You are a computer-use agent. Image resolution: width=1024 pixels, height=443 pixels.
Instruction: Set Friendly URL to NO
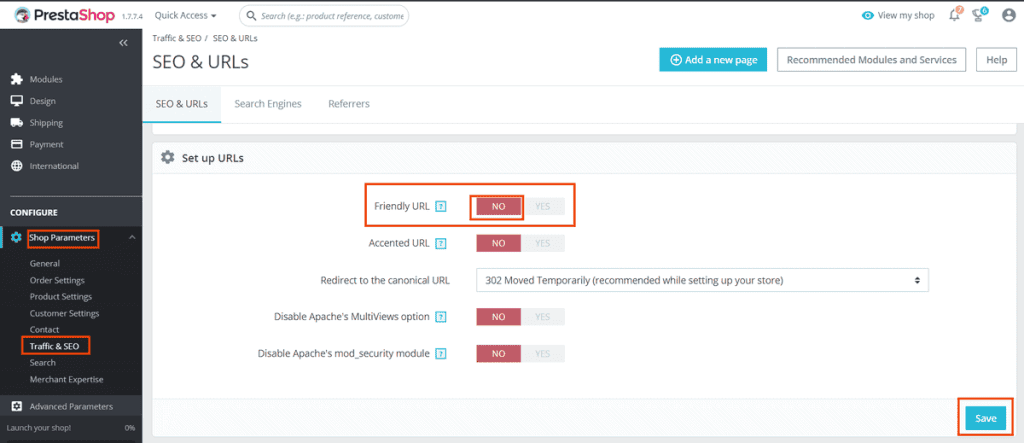tap(498, 206)
